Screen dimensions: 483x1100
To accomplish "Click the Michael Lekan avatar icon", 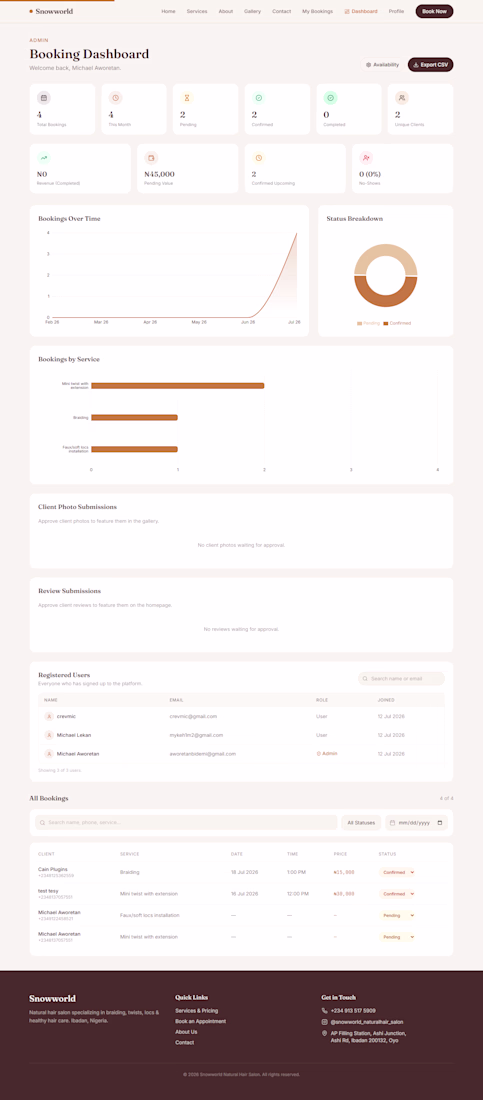I will pos(48,735).
